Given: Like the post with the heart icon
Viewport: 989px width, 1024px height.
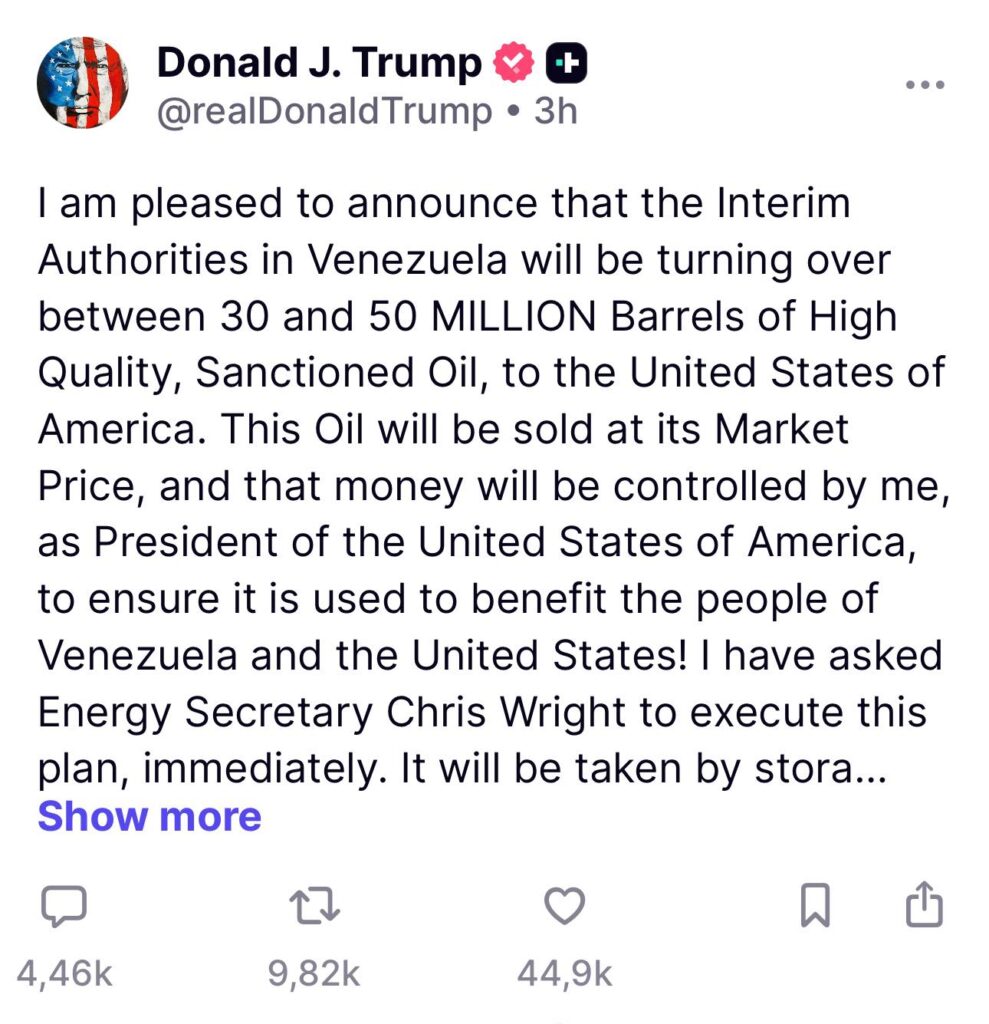Looking at the screenshot, I should [563, 907].
